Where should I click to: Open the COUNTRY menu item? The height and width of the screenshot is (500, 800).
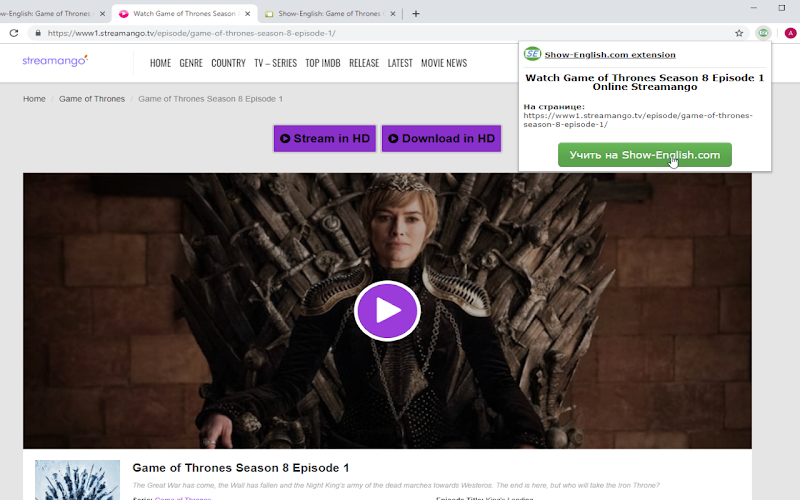[x=228, y=63]
